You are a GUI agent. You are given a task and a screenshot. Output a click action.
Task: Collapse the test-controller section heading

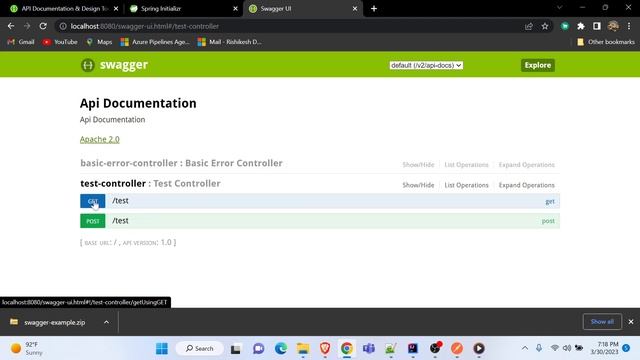[150, 184]
